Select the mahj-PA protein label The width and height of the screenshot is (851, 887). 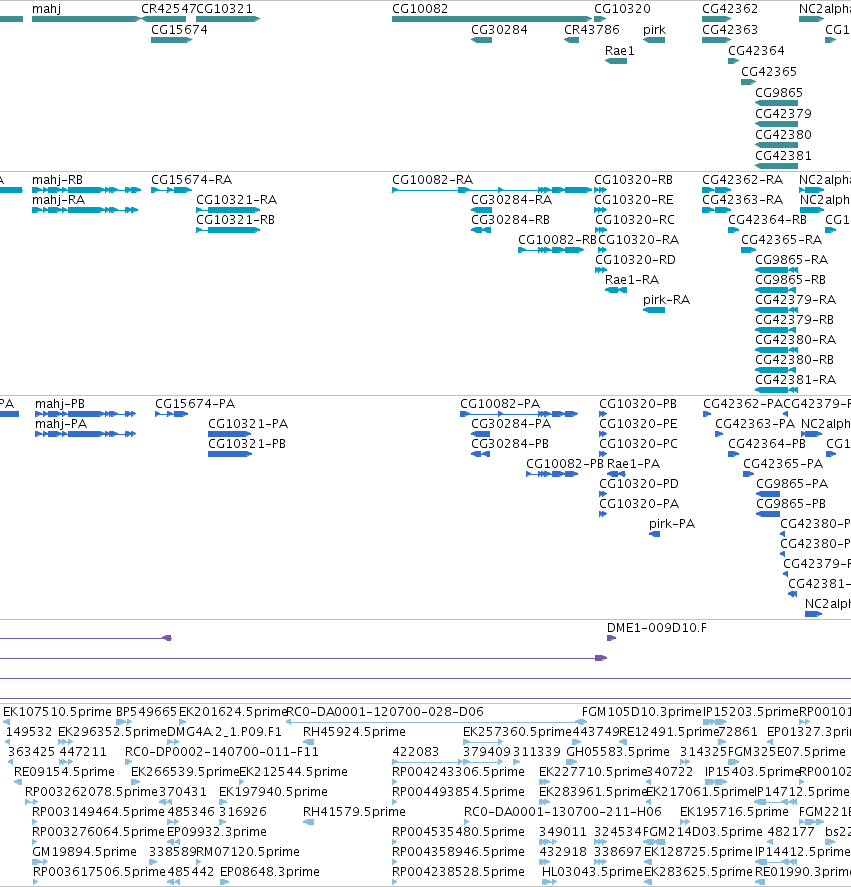[61, 424]
